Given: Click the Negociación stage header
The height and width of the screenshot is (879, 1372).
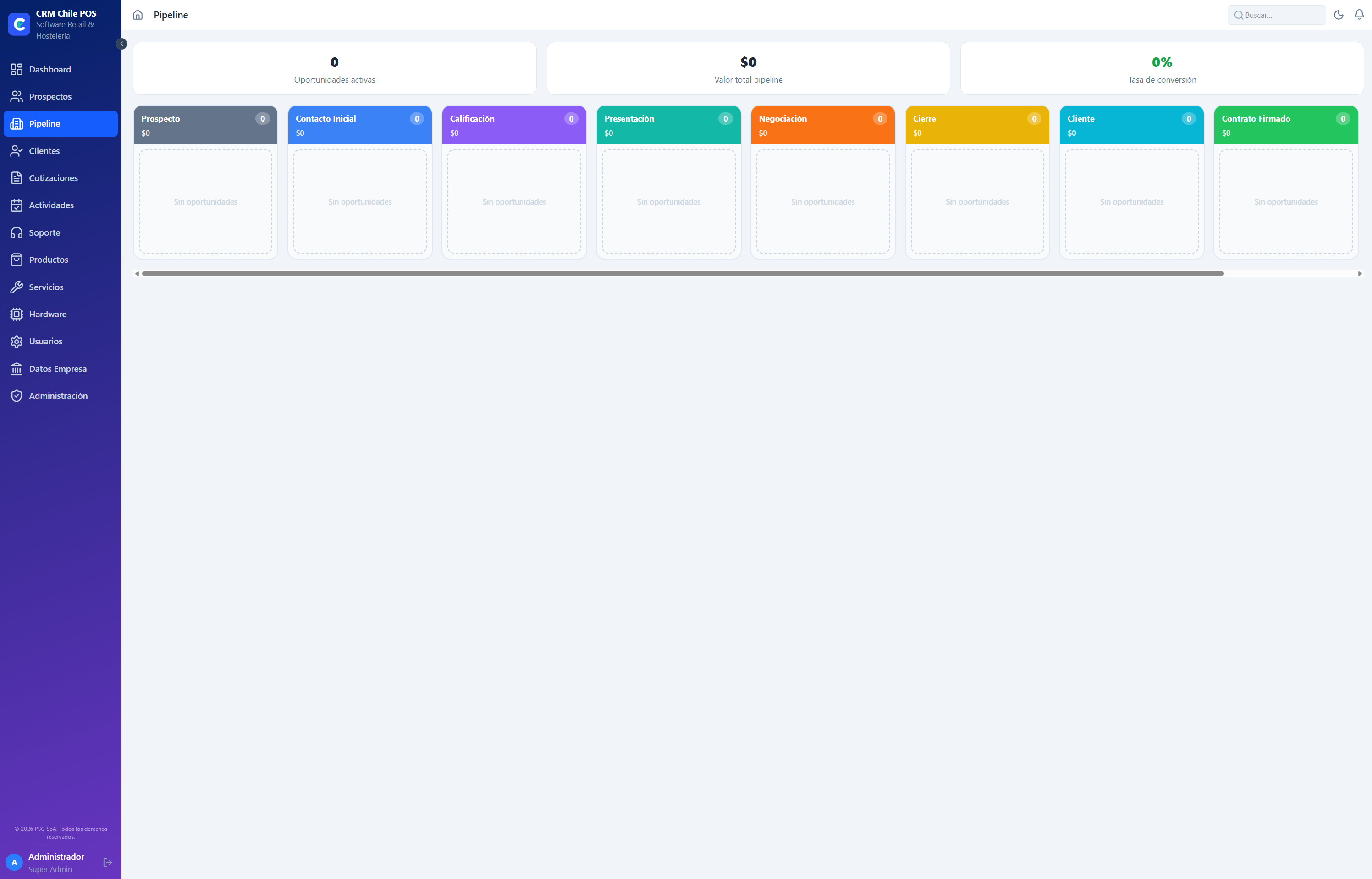Looking at the screenshot, I should (x=823, y=125).
